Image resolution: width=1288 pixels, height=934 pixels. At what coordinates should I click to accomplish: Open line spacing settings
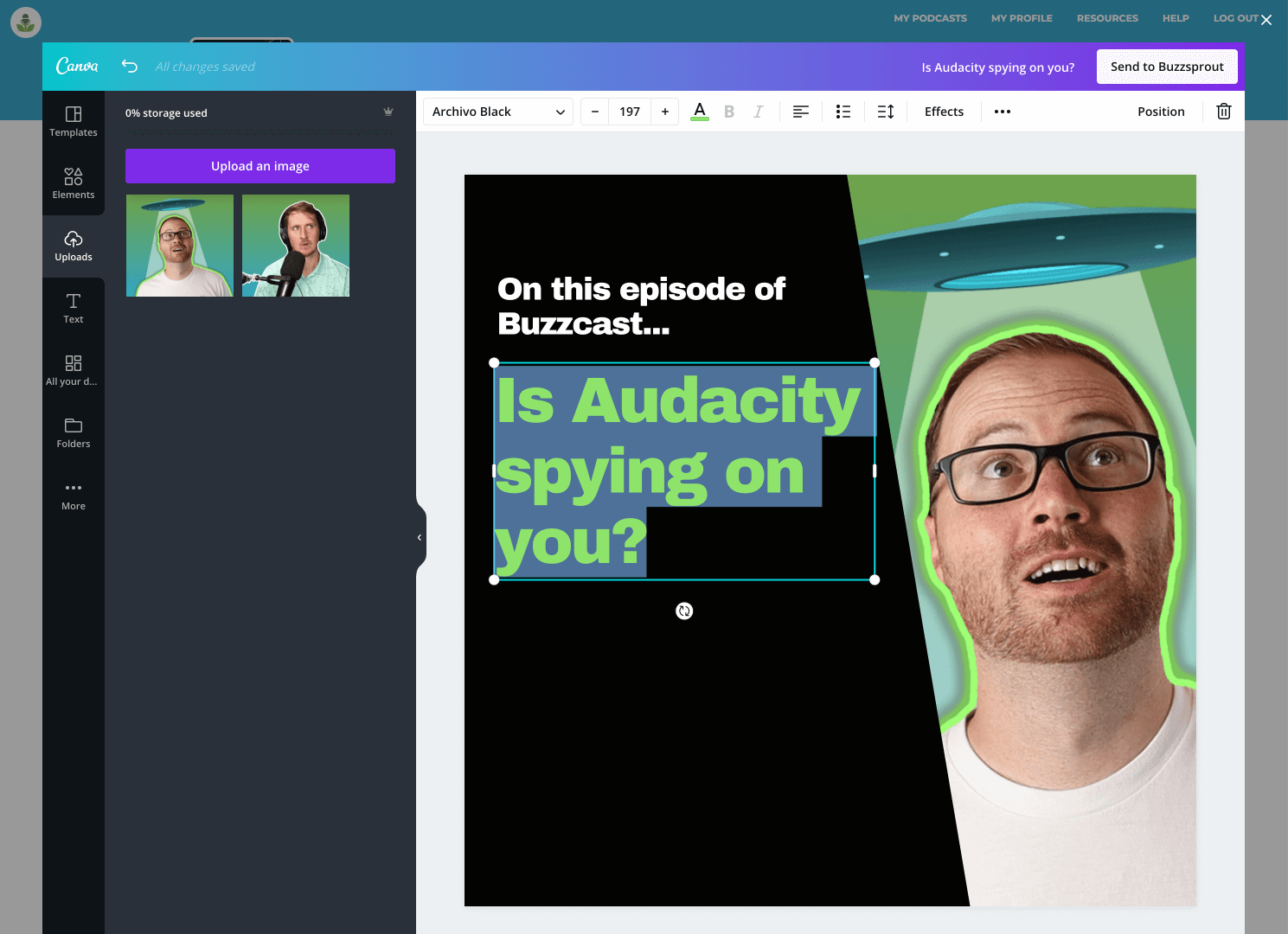(886, 112)
